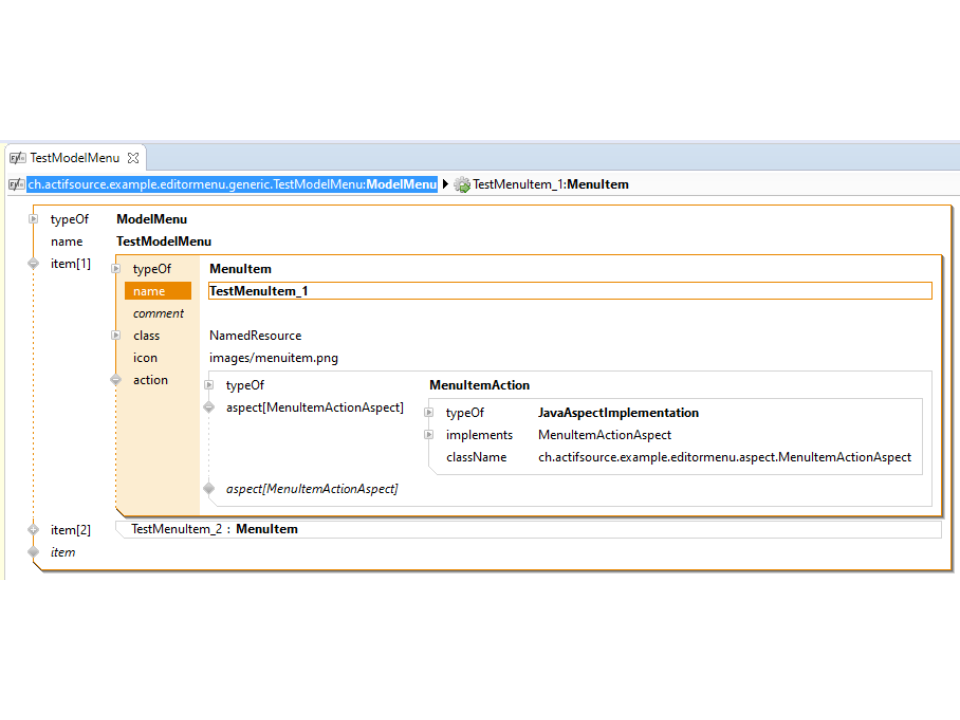
Task: Click the diamond handle beside the empty italic item
Action: pos(33,552)
